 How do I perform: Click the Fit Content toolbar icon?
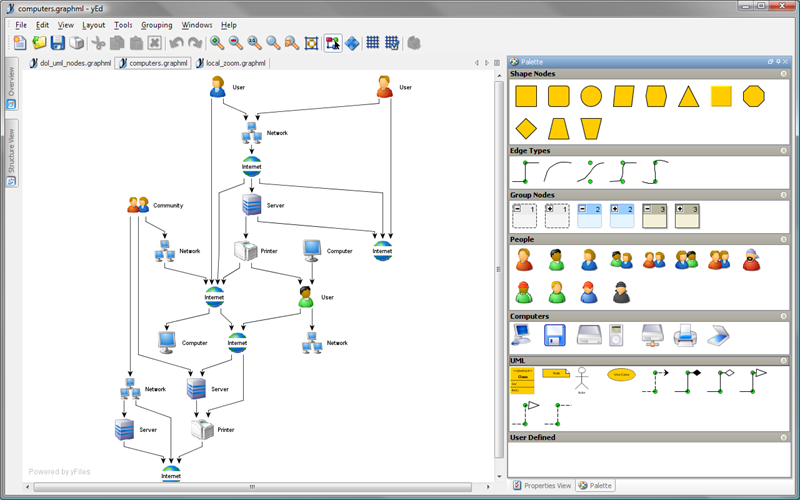click(x=311, y=43)
